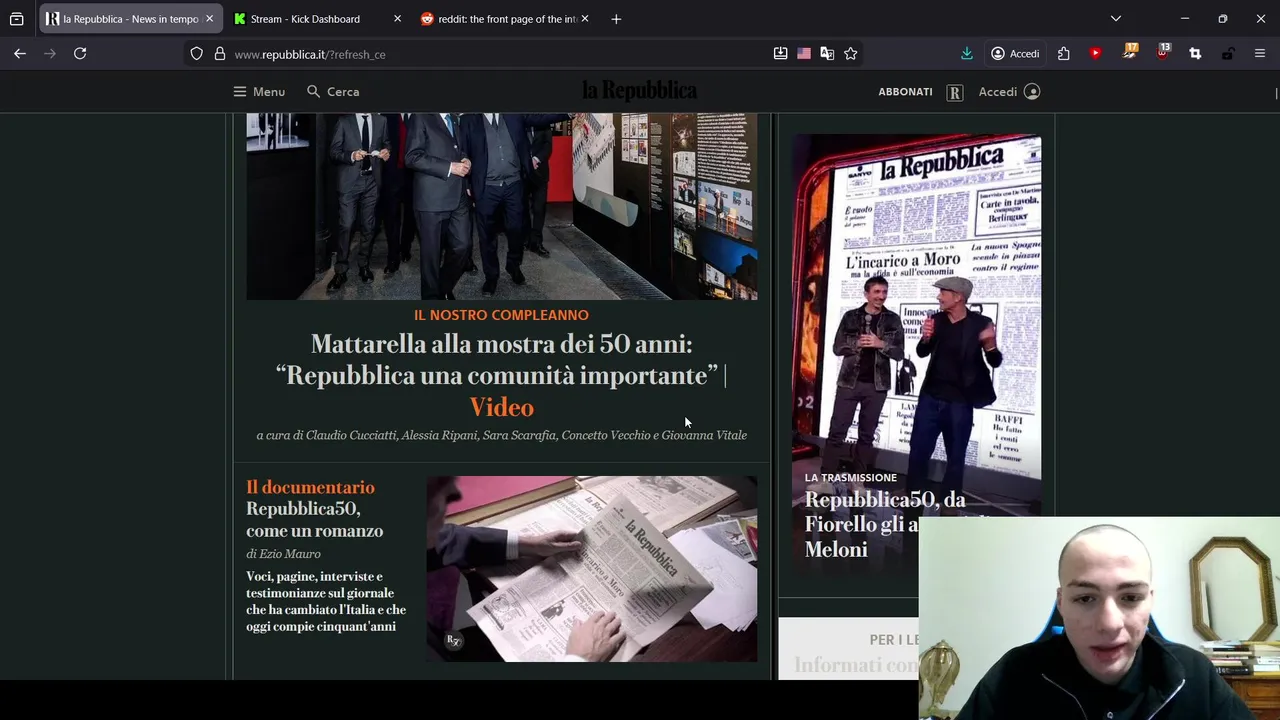Screen dimensions: 1280x720
Task: Click the la Repubblica header logo
Action: pyautogui.click(x=640, y=91)
